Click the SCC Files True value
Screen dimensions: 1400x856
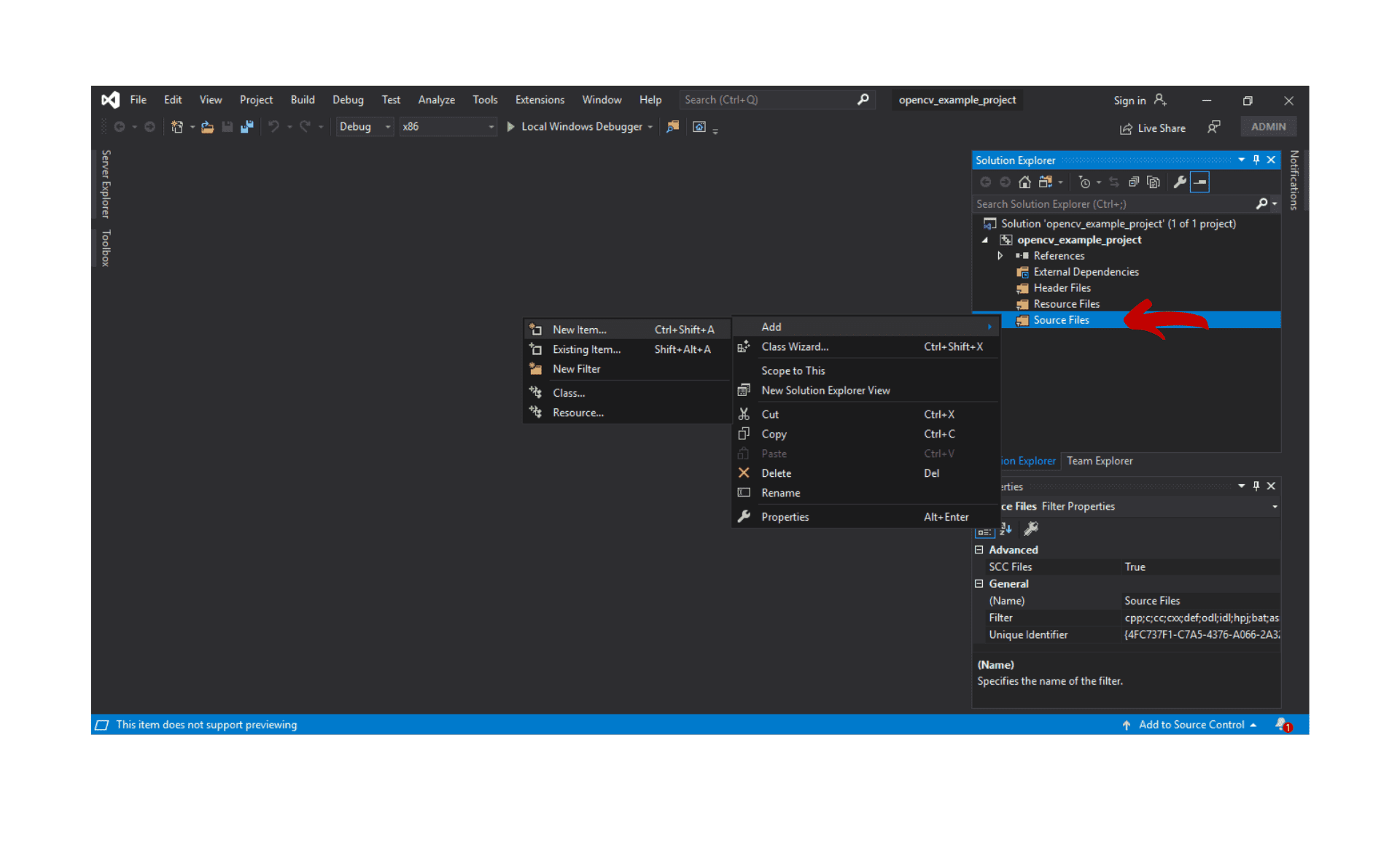pyautogui.click(x=1200, y=567)
